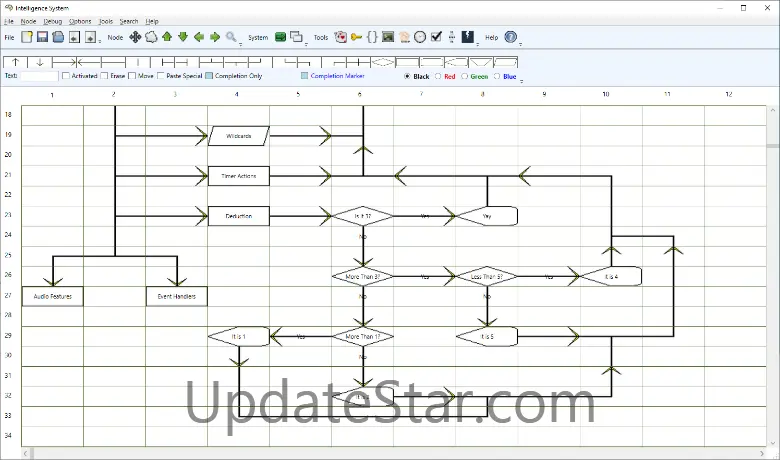
Task: Toggle the Activated checkbox
Action: (x=66, y=76)
